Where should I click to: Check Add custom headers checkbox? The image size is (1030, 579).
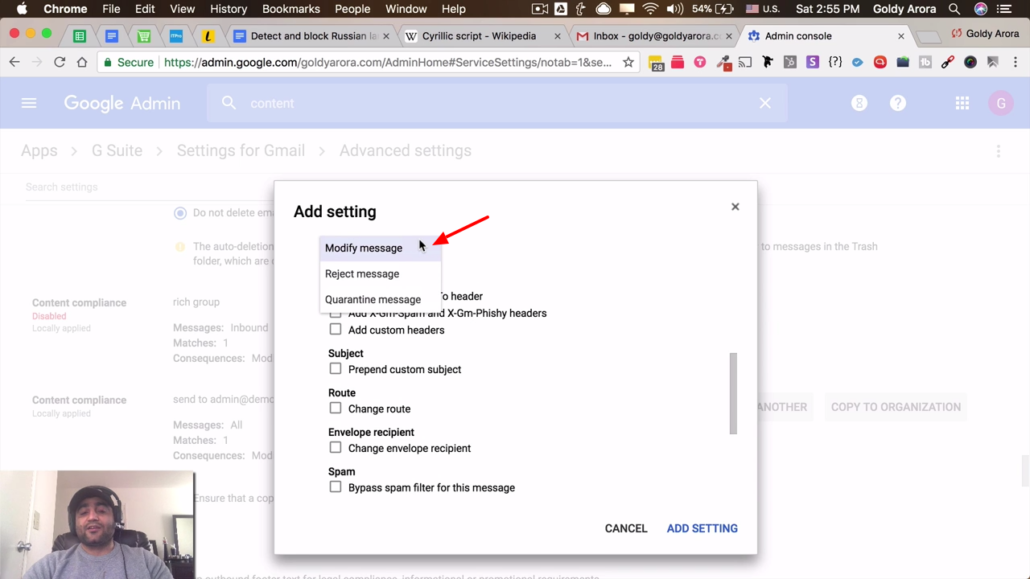335,329
